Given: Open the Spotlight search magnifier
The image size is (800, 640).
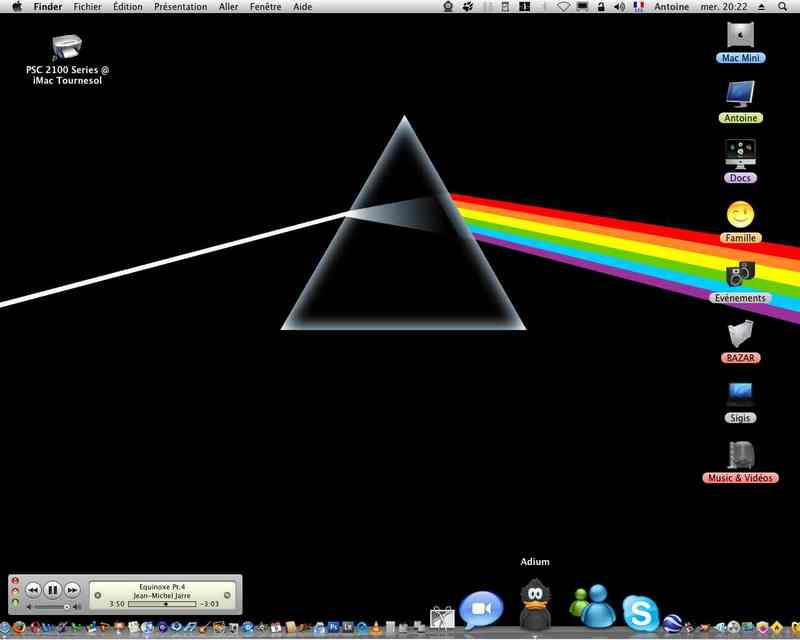Looking at the screenshot, I should point(782,7).
